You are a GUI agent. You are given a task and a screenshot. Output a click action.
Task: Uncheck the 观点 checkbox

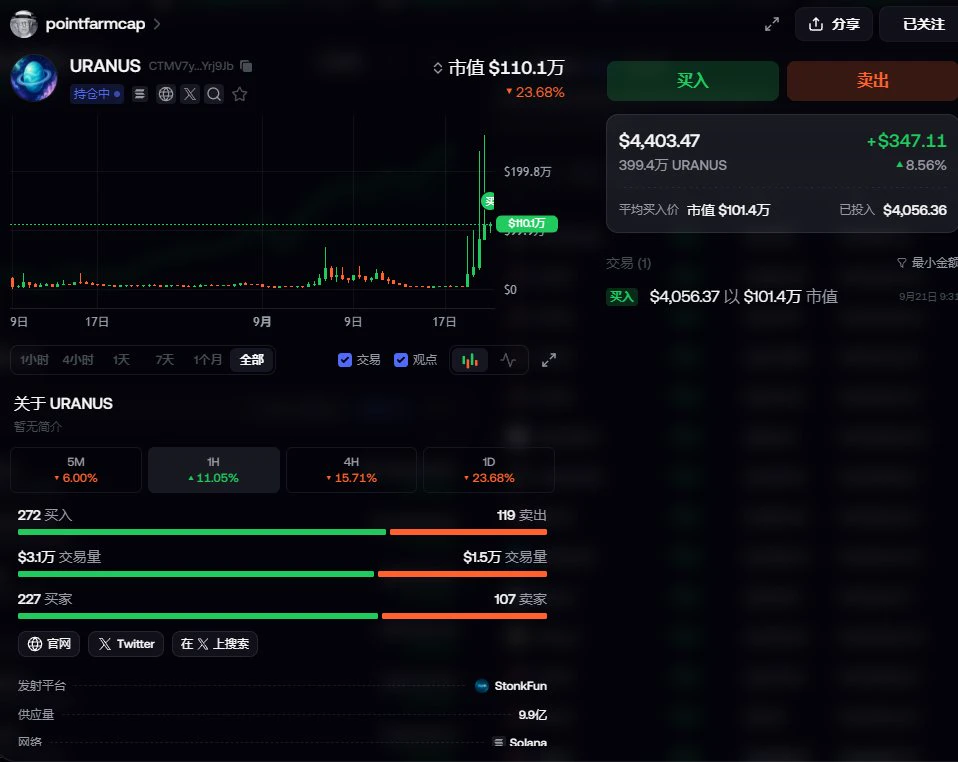[401, 360]
